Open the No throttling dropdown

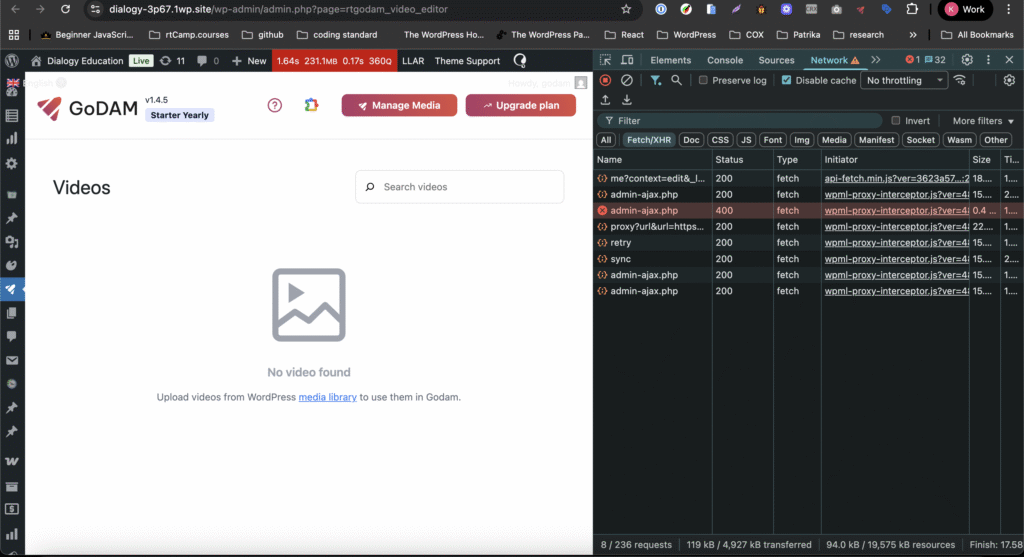tap(905, 80)
